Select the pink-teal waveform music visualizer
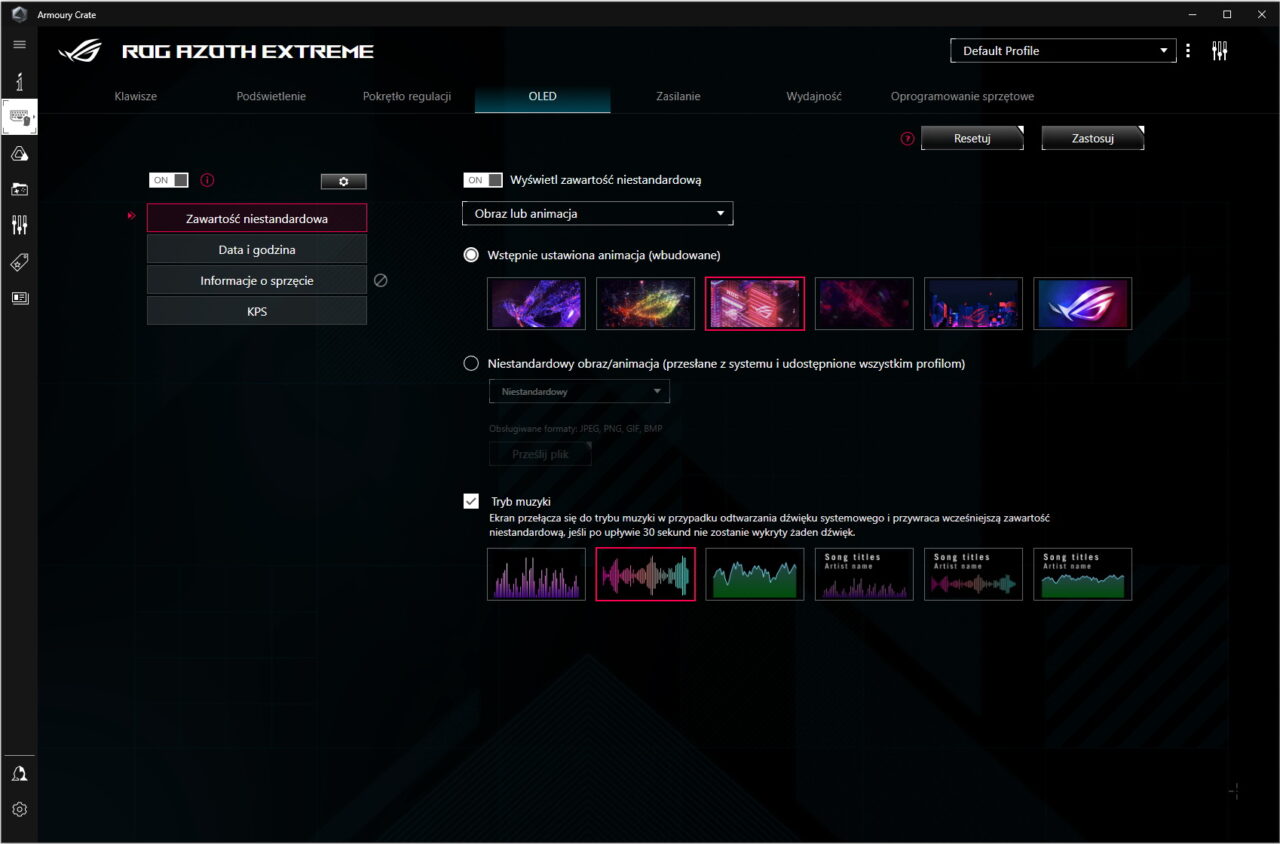The image size is (1280, 844). (645, 574)
